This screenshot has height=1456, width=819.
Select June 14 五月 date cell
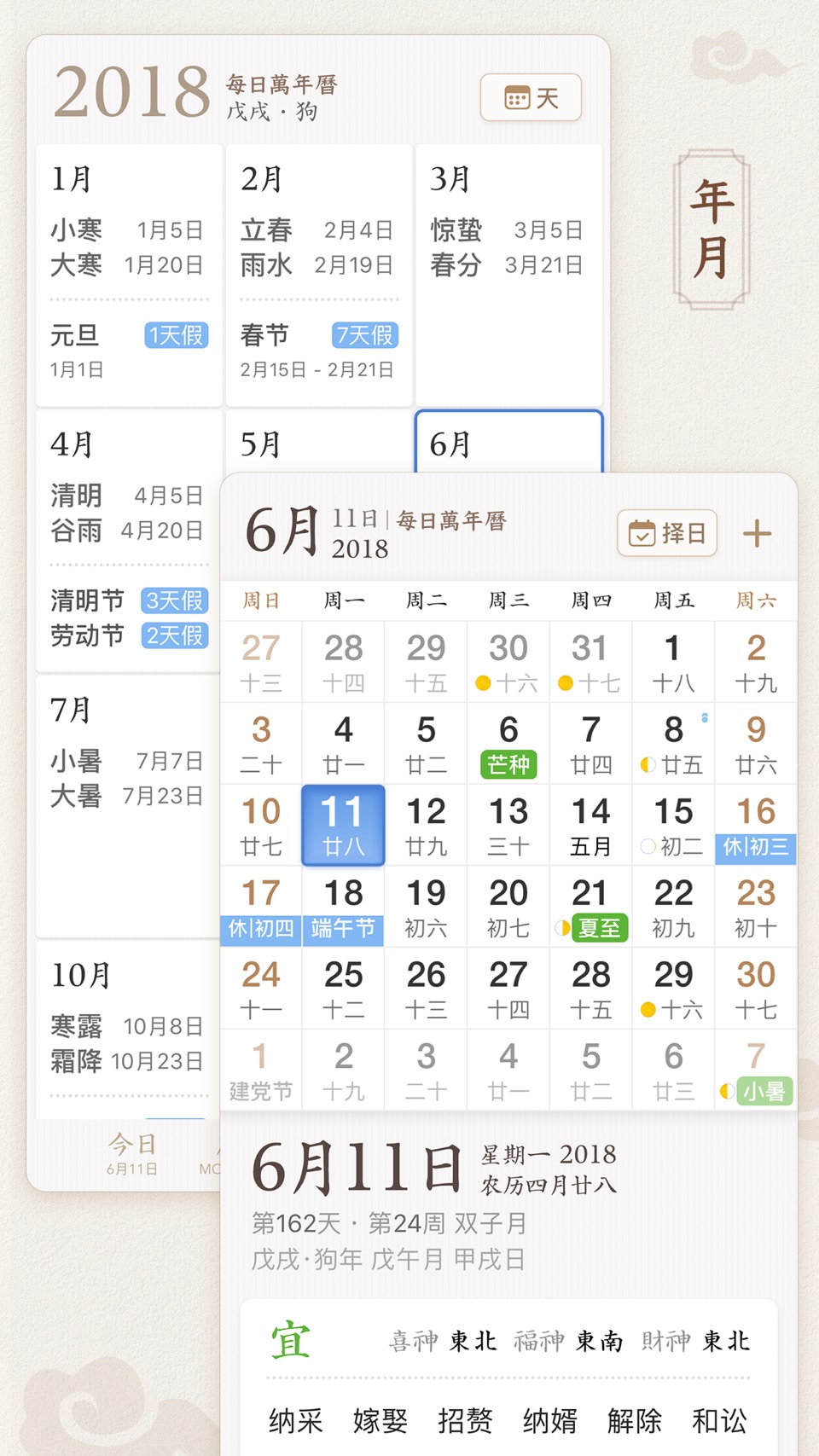point(590,825)
